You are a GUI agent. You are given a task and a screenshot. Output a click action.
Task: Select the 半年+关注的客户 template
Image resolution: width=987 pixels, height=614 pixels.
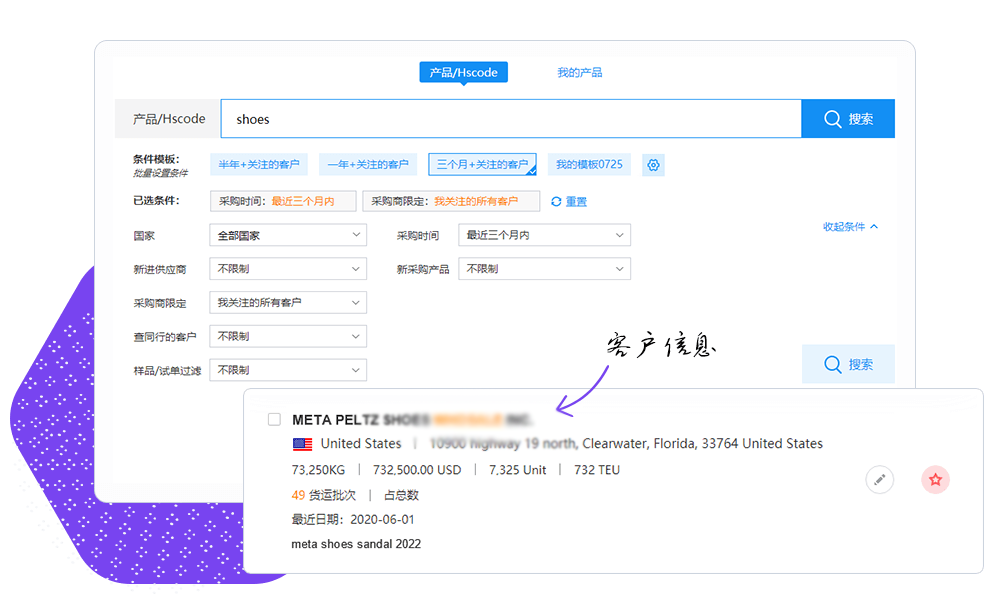[x=259, y=165]
